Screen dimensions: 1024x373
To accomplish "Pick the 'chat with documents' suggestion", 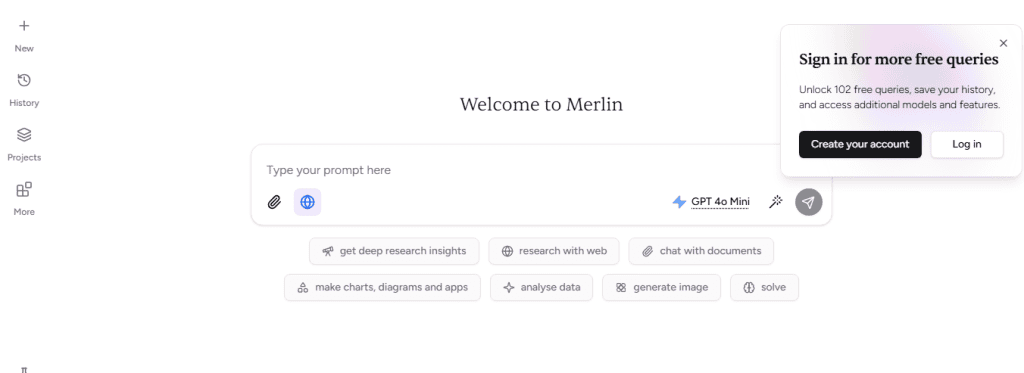I will [x=701, y=251].
